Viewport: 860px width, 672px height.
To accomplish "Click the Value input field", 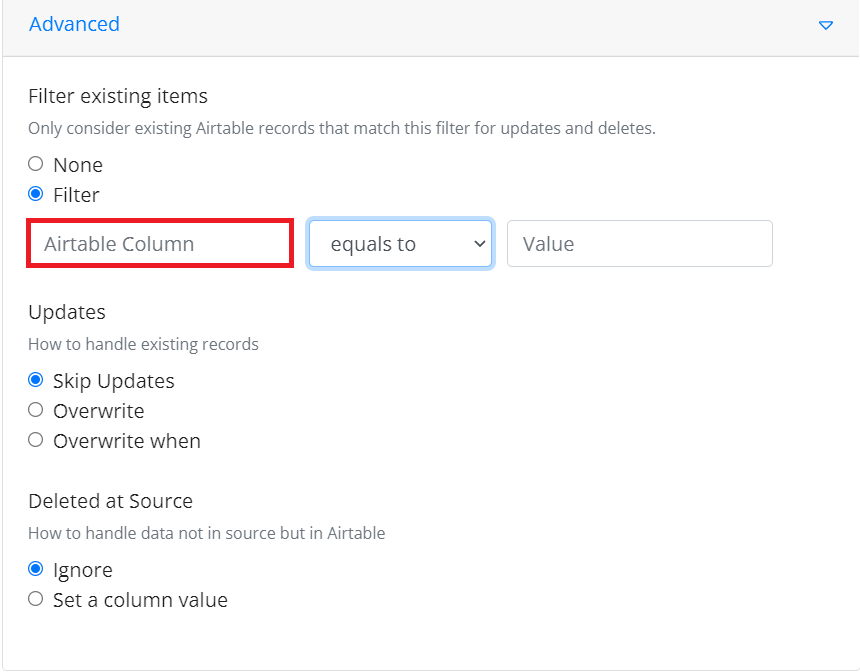I will coord(640,244).
